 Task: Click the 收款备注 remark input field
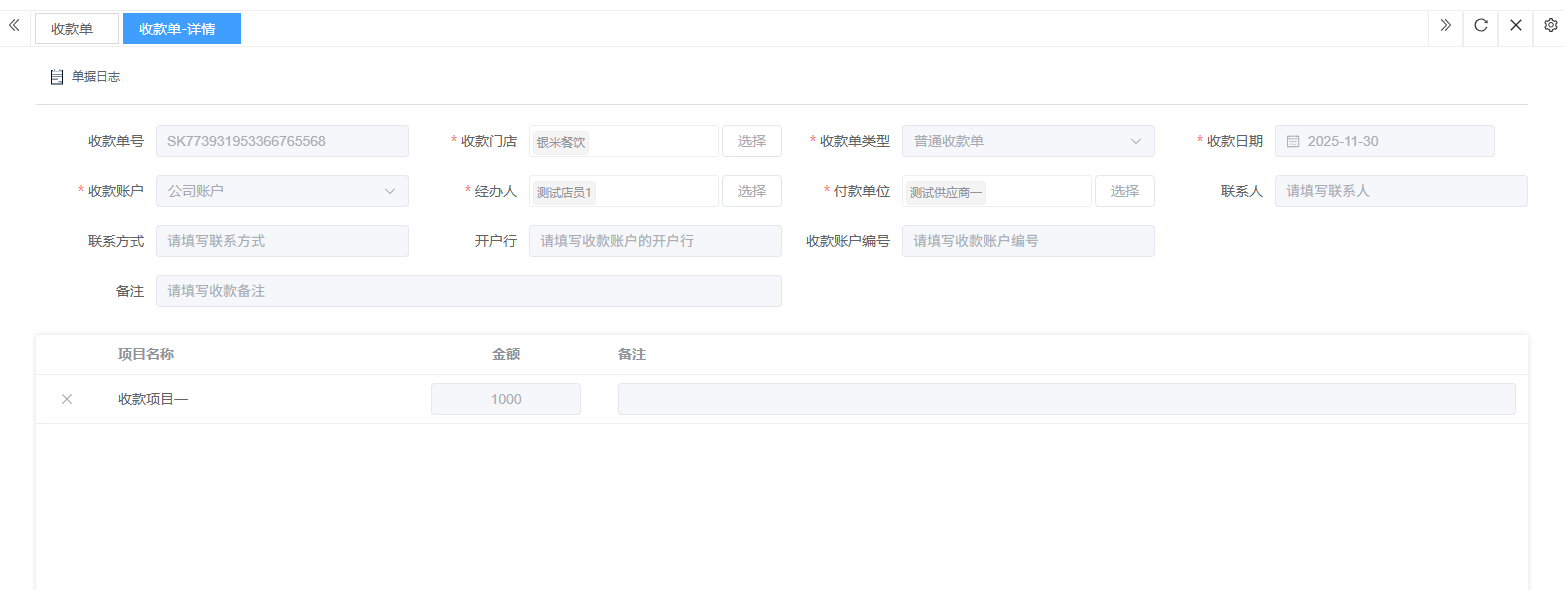click(x=468, y=291)
